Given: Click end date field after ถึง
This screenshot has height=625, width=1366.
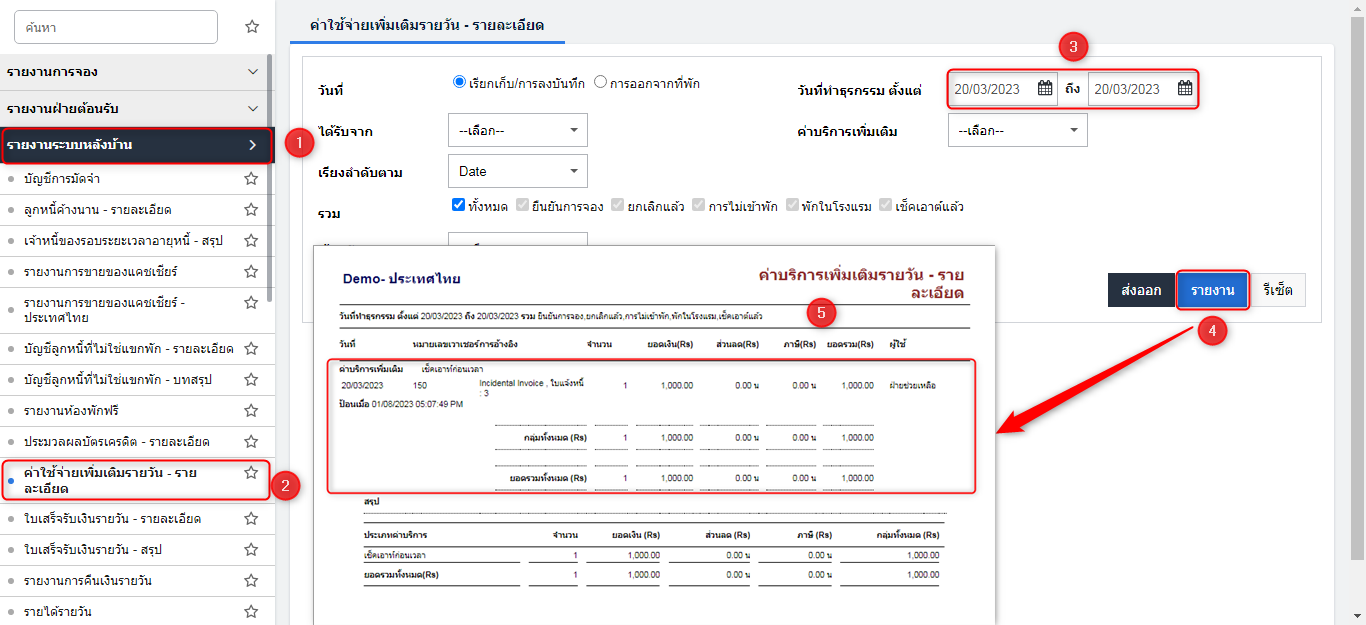Looking at the screenshot, I should (x=1143, y=88).
